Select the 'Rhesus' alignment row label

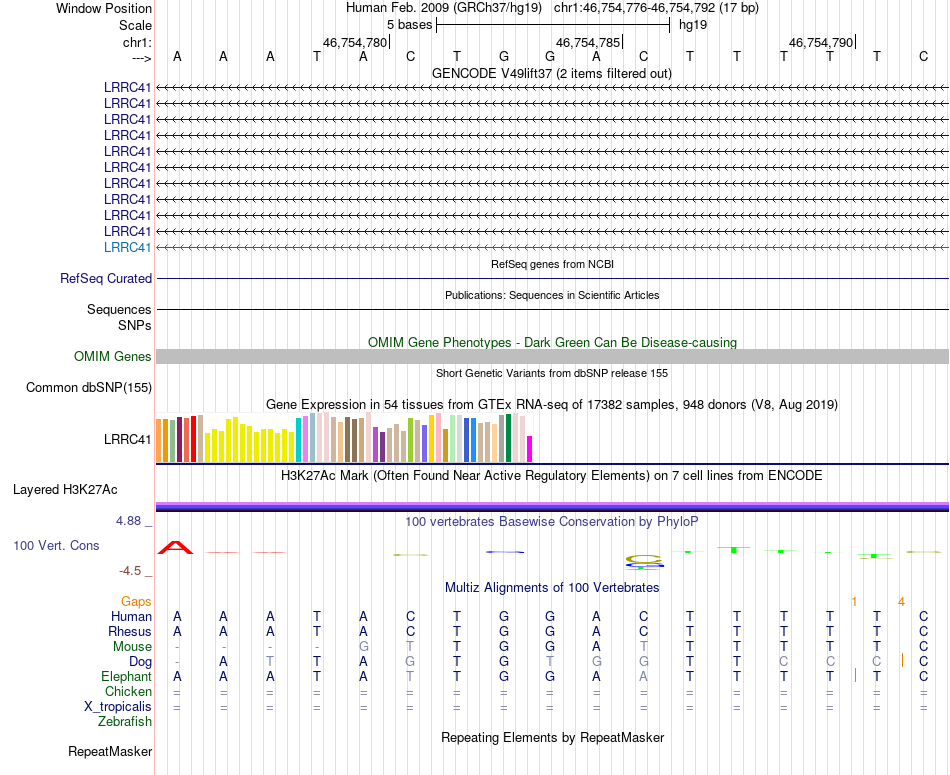pos(130,631)
